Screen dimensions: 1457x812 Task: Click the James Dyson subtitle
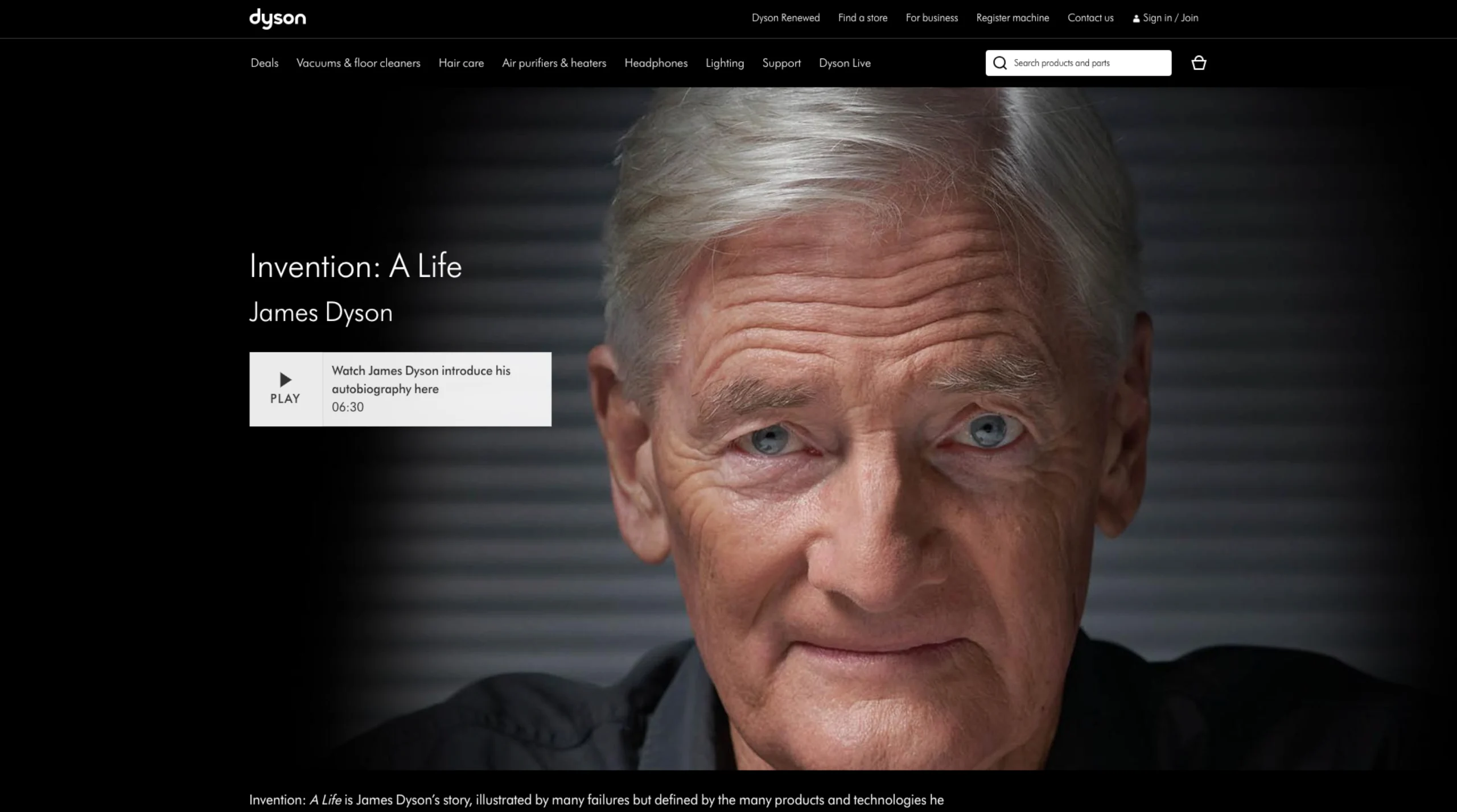[321, 312]
